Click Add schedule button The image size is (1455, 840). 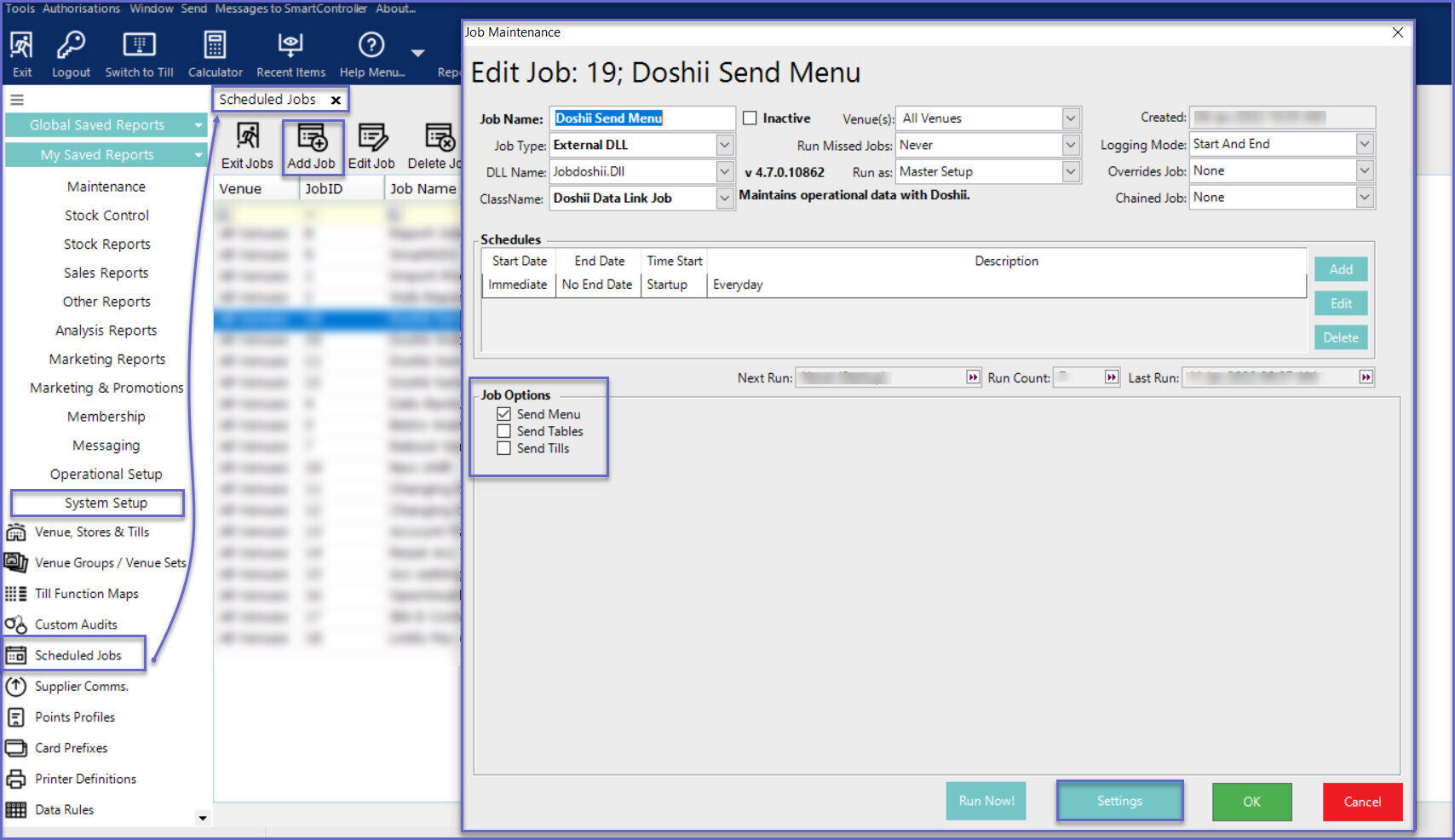[1341, 269]
